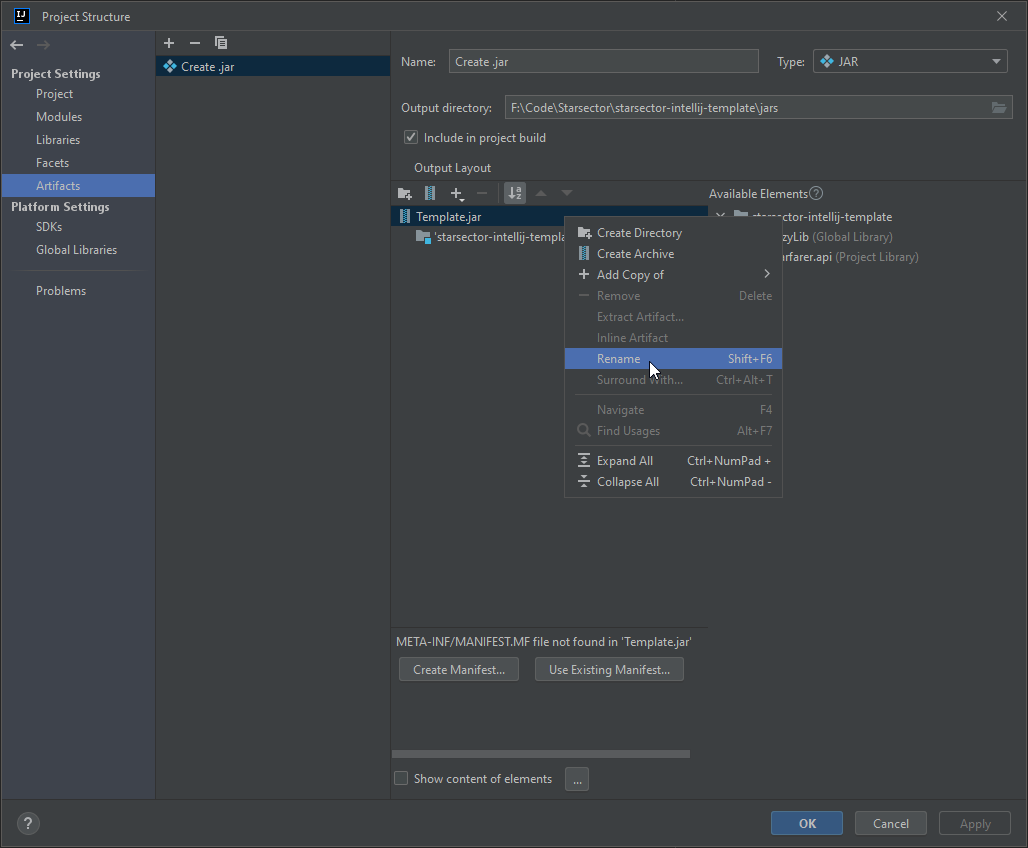Image resolution: width=1028 pixels, height=848 pixels.
Task: Click the help question mark button at bottom left
Action: [28, 824]
